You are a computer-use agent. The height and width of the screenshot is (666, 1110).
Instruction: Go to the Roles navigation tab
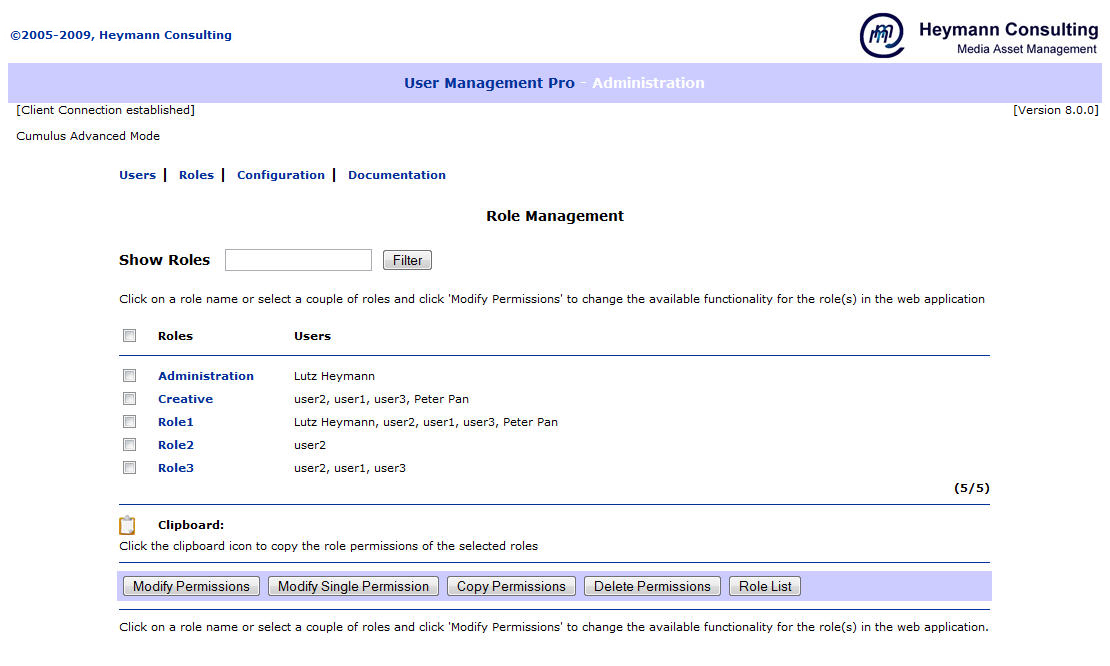click(196, 175)
